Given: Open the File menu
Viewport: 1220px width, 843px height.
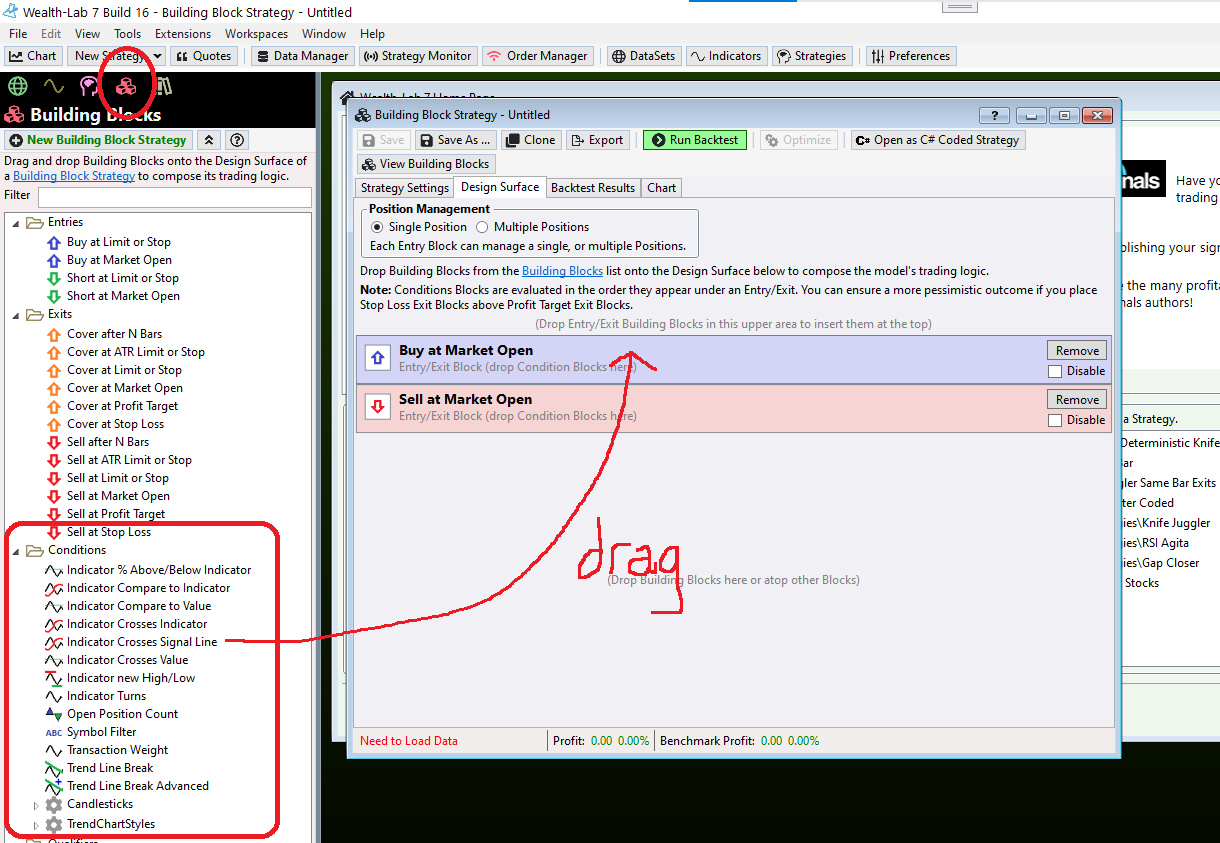Looking at the screenshot, I should click(18, 34).
